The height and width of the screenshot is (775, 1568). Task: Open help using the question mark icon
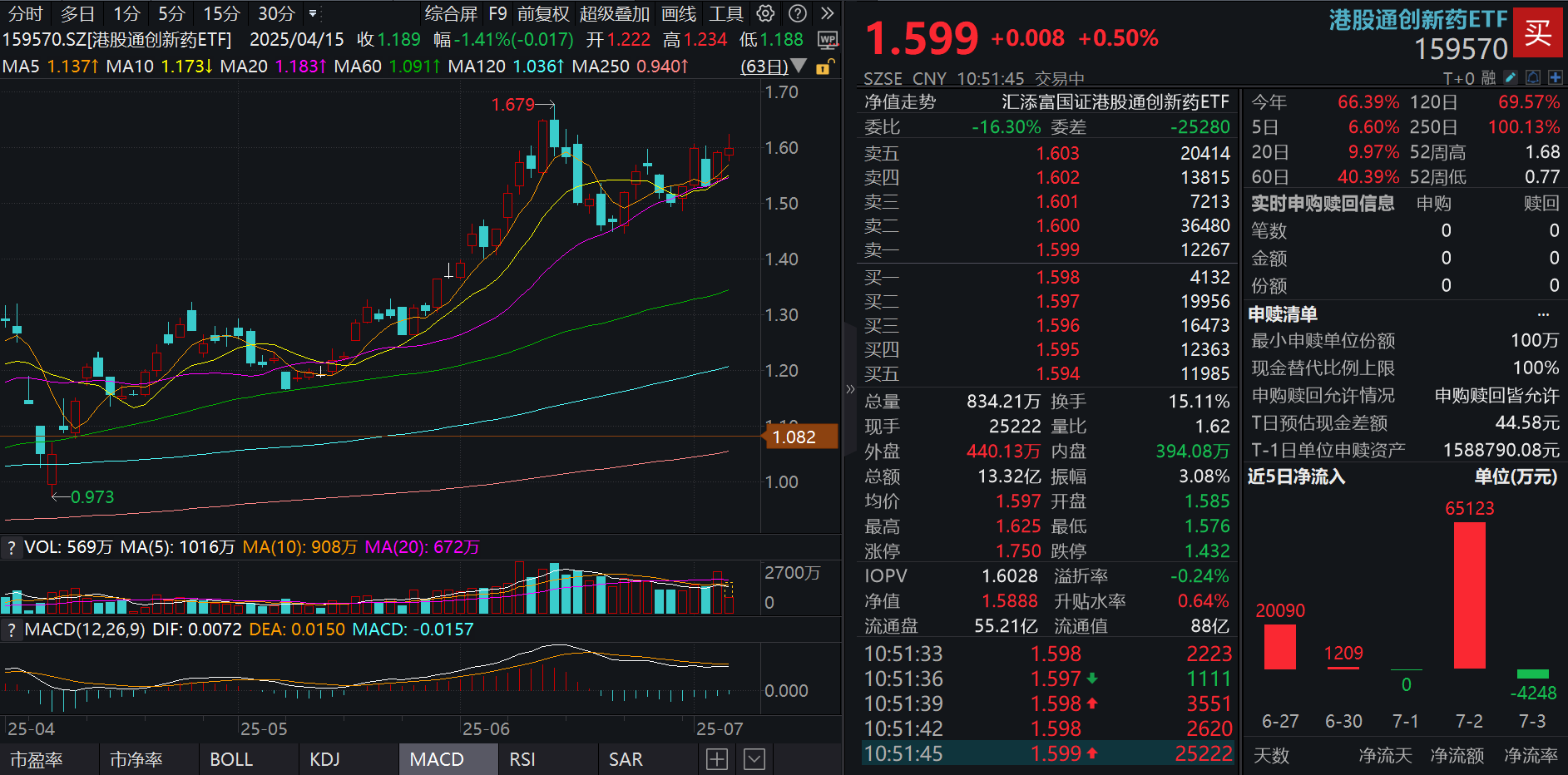click(x=797, y=13)
